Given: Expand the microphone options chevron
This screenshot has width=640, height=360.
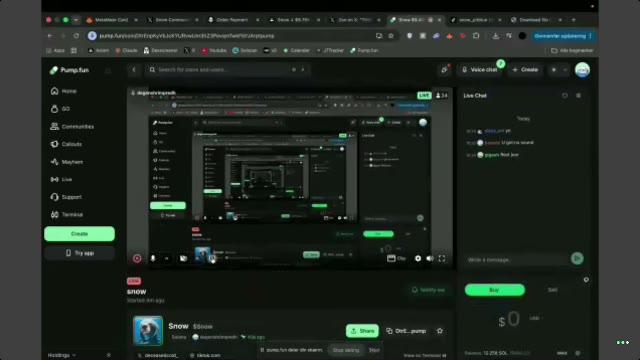Looking at the screenshot, I should point(167,258).
